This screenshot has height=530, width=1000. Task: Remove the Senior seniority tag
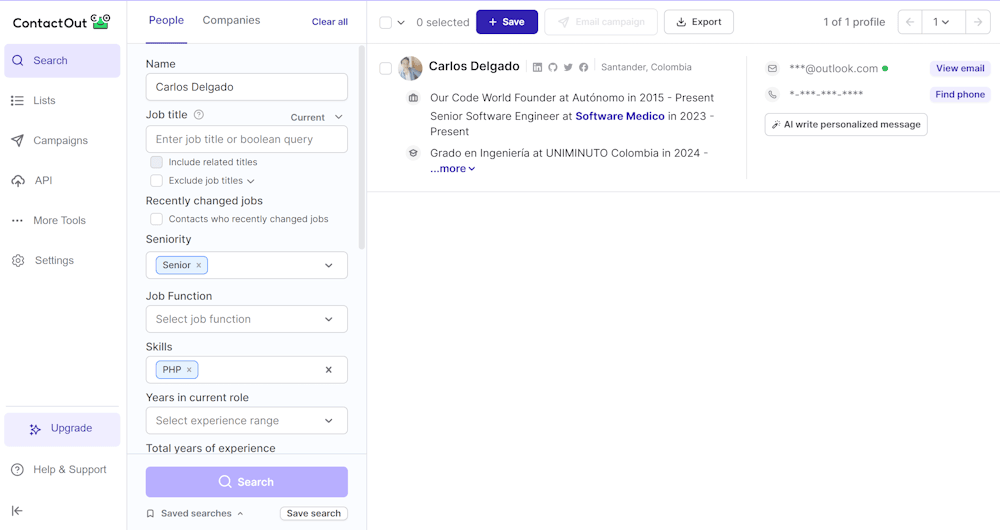[x=199, y=265]
